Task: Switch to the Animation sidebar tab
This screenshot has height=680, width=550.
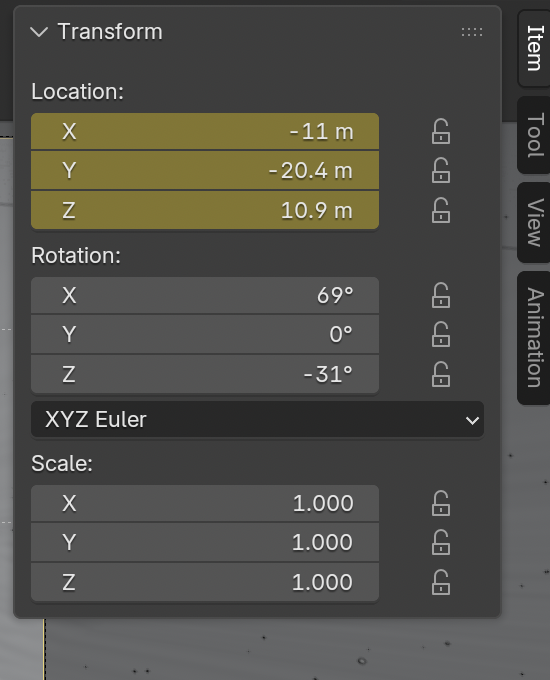Action: [534, 337]
